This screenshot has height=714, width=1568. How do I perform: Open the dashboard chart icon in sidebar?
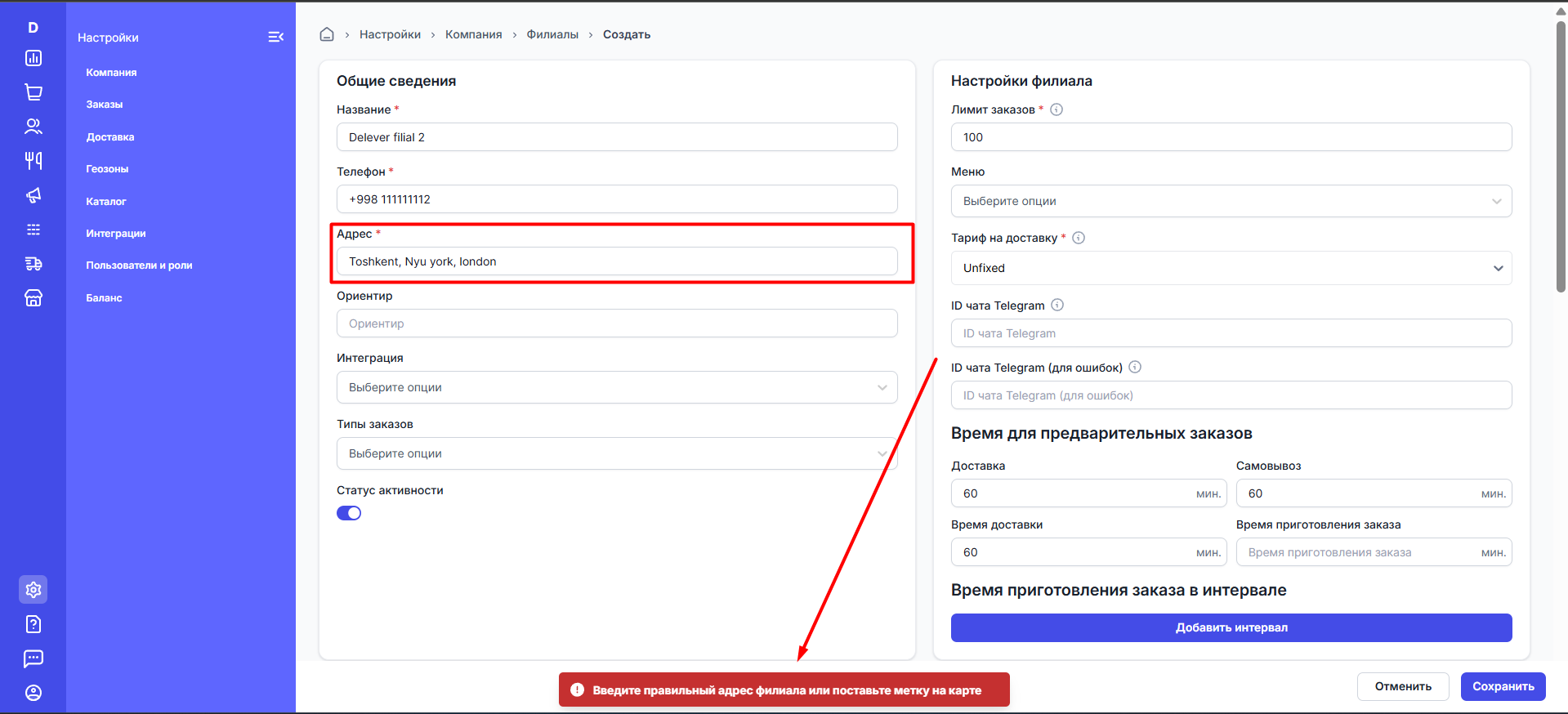34,58
